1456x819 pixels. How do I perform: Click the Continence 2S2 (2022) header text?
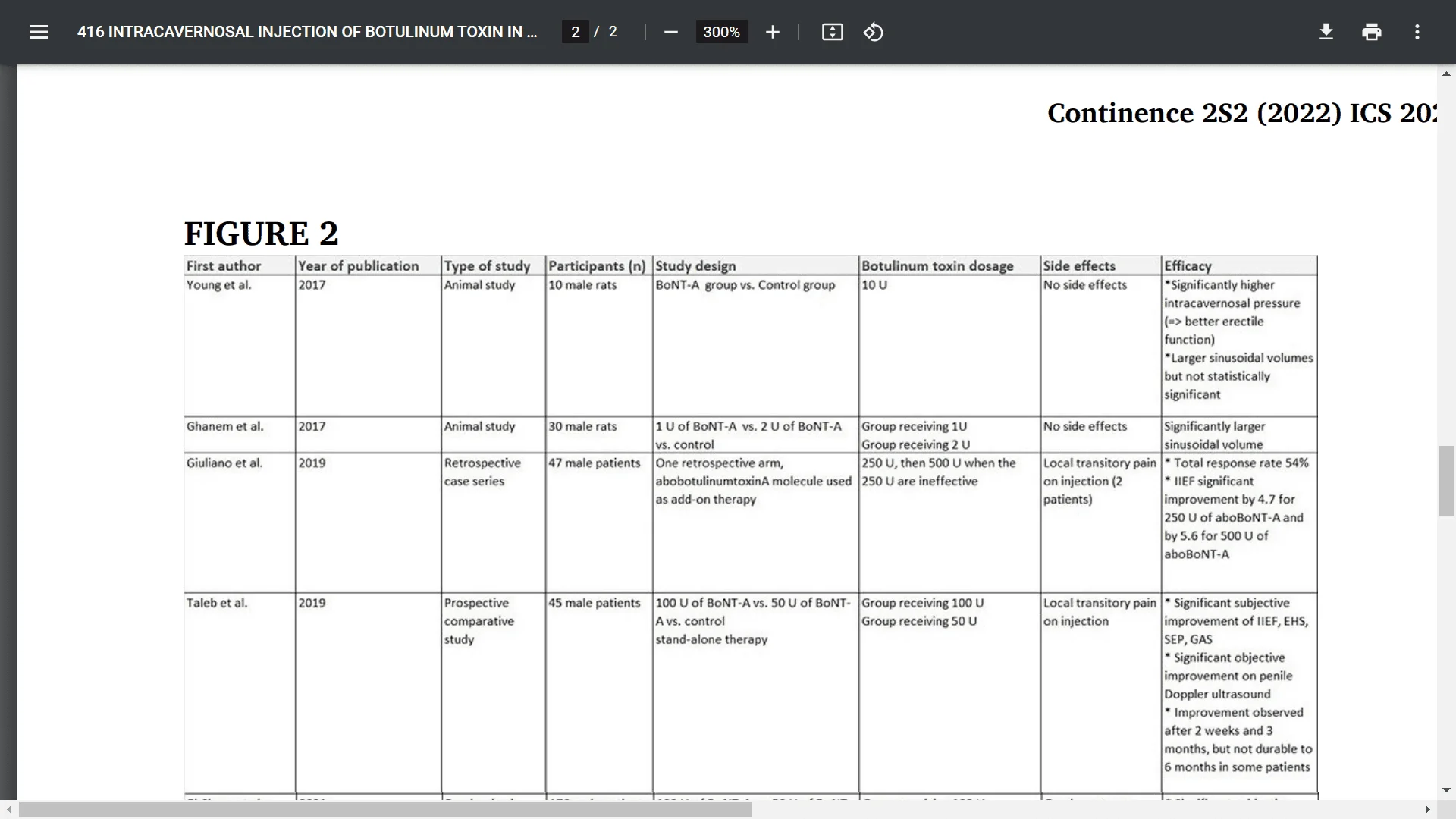[x=1241, y=113]
